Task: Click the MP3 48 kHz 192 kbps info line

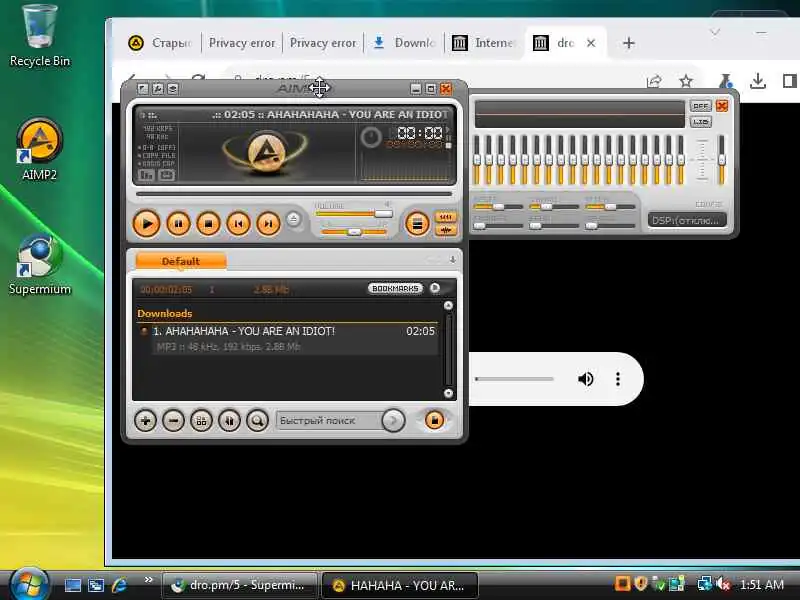Action: 229,347
